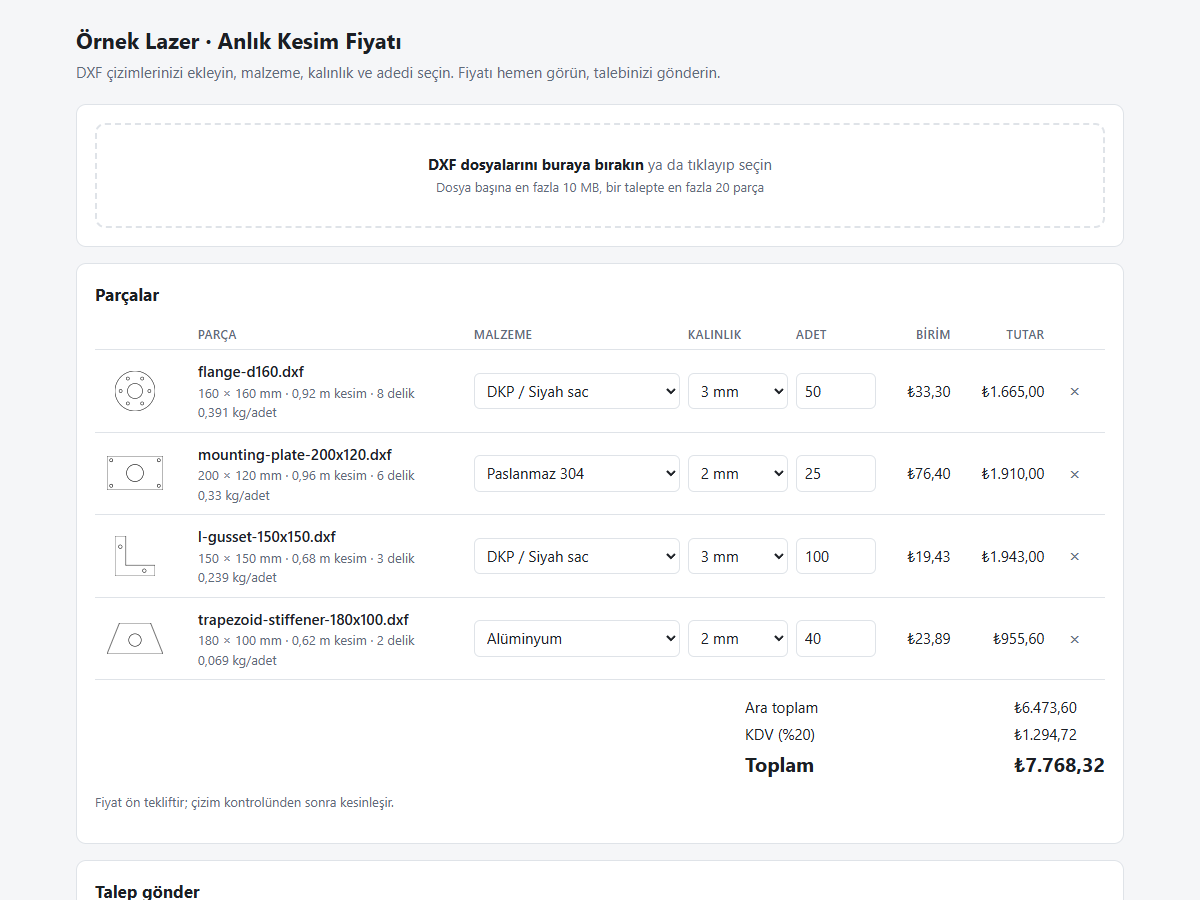Viewport: 1200px width, 900px height.
Task: Click the file name trapezoid-stiffener-180x100.dxf
Action: (x=303, y=619)
